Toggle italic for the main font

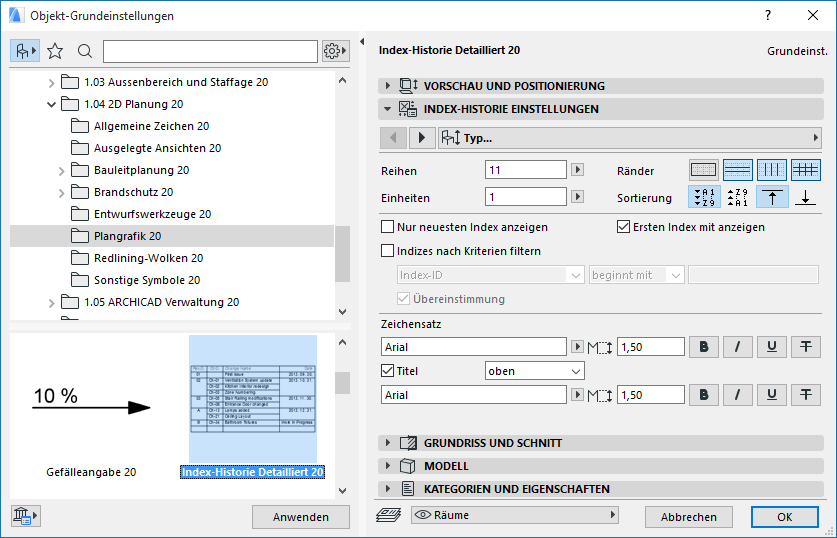click(738, 347)
